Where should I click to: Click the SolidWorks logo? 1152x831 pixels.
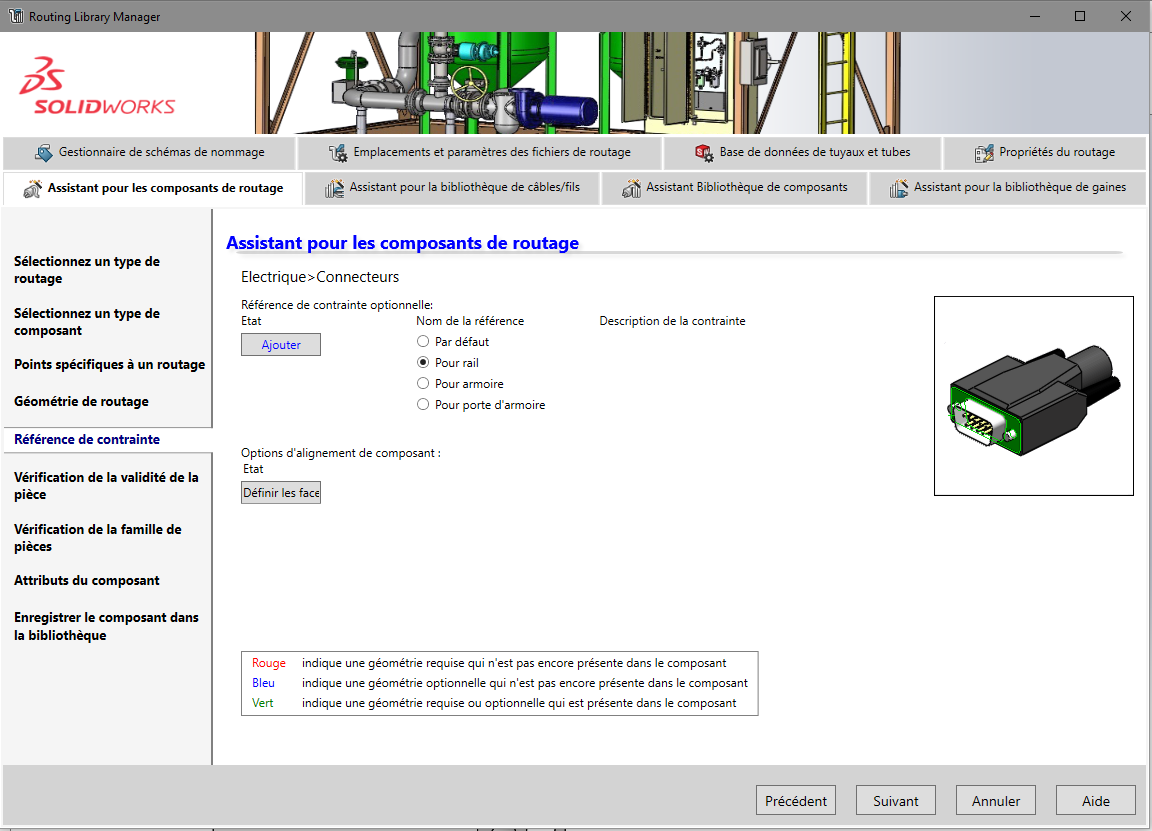click(x=97, y=86)
